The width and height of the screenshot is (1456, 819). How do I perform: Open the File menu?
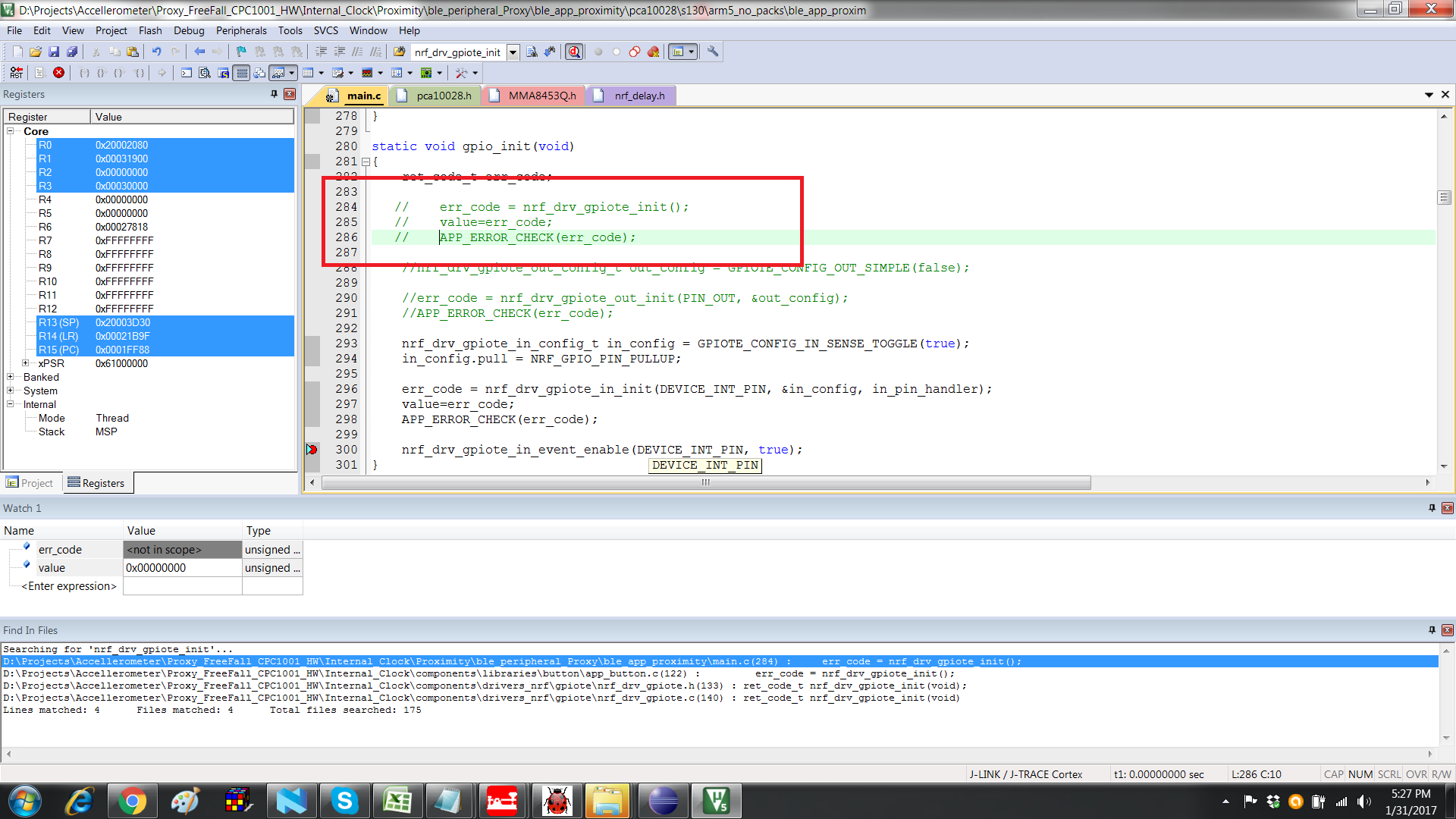(x=14, y=30)
